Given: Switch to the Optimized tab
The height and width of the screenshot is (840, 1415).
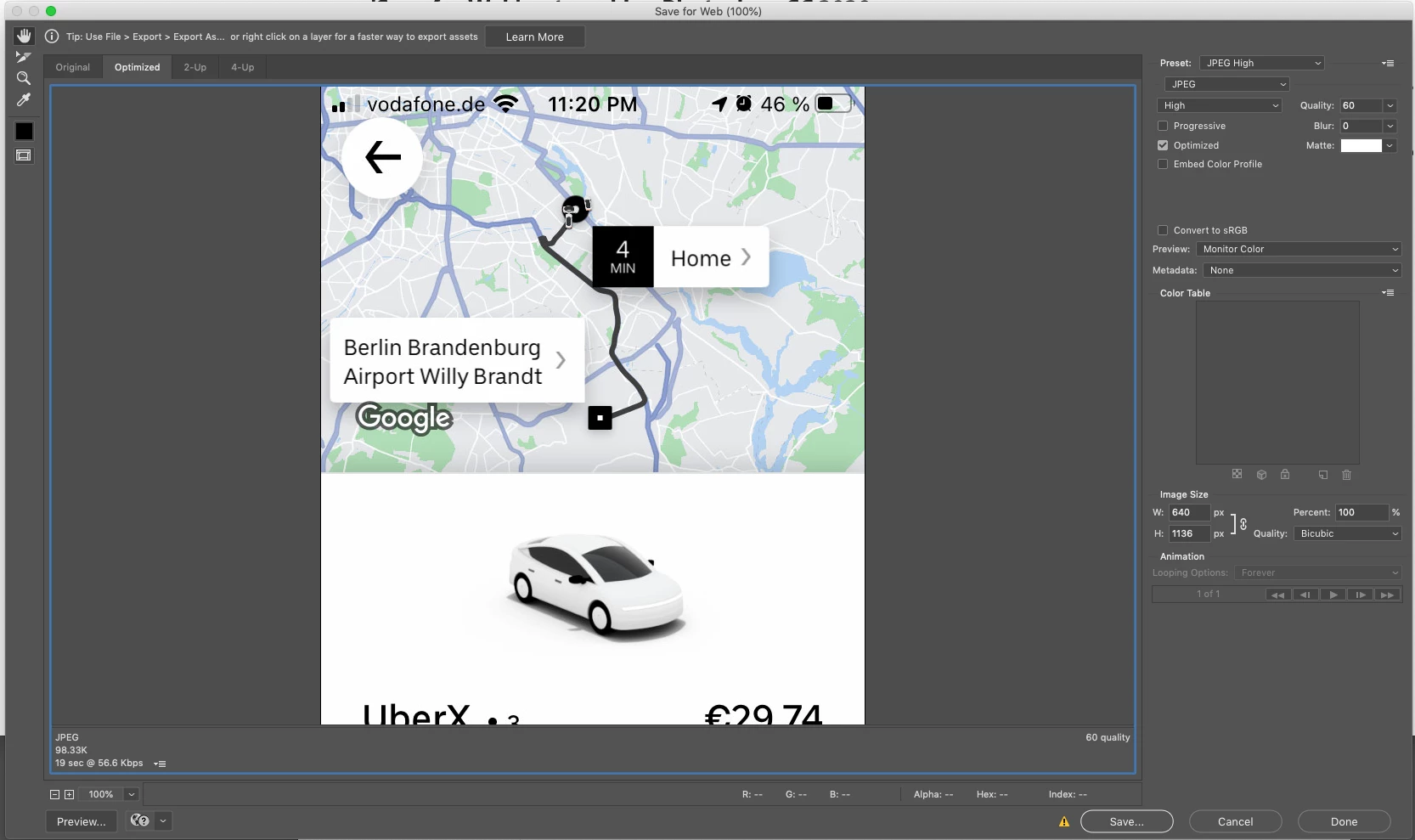Looking at the screenshot, I should [x=138, y=67].
